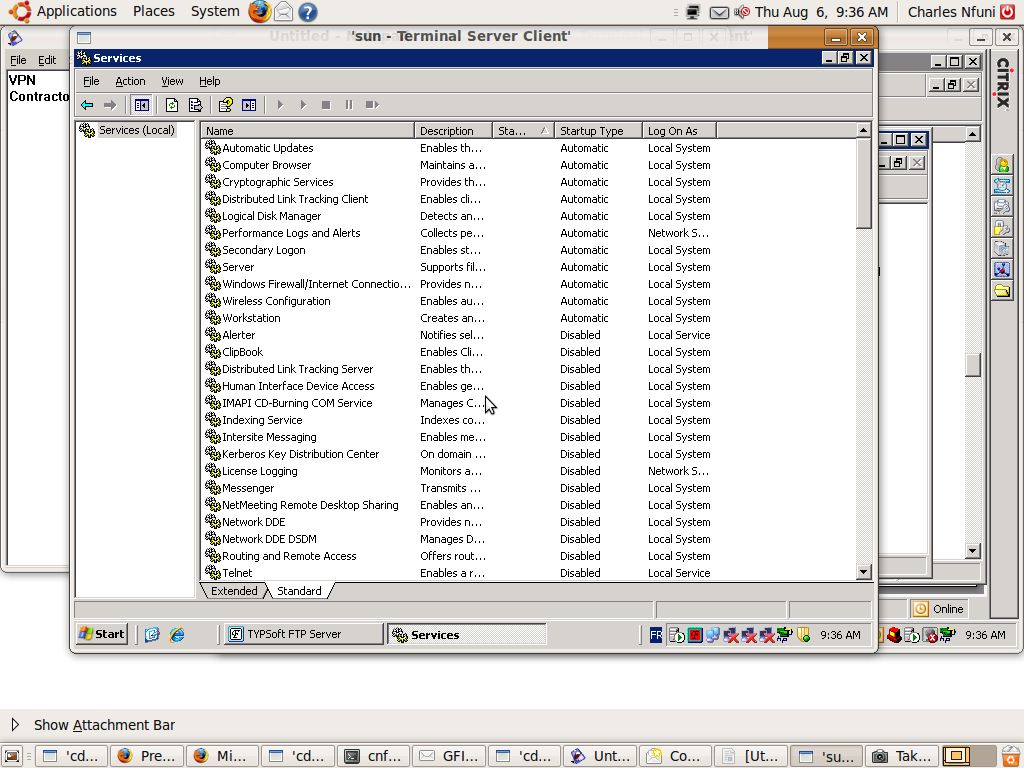Toggle the console tree visibility
1024x768 pixels.
click(x=141, y=104)
